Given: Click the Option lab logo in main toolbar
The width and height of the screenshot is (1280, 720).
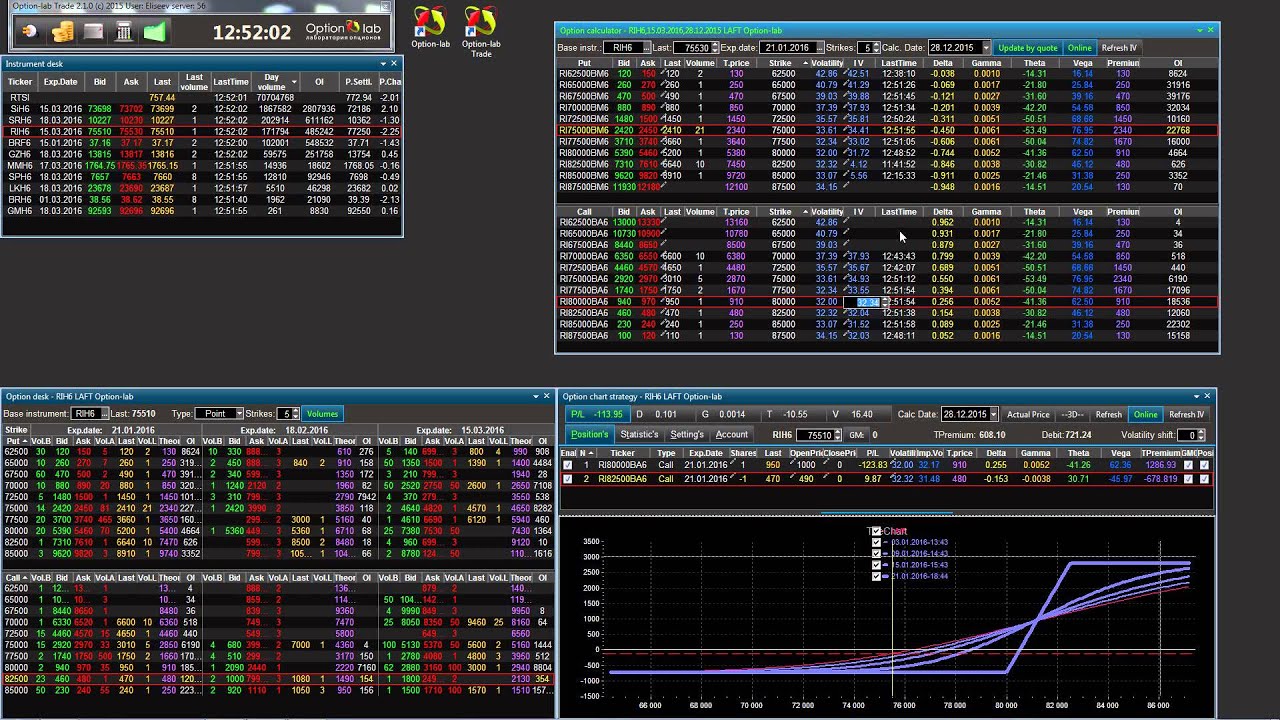Looking at the screenshot, I should tap(342, 31).
